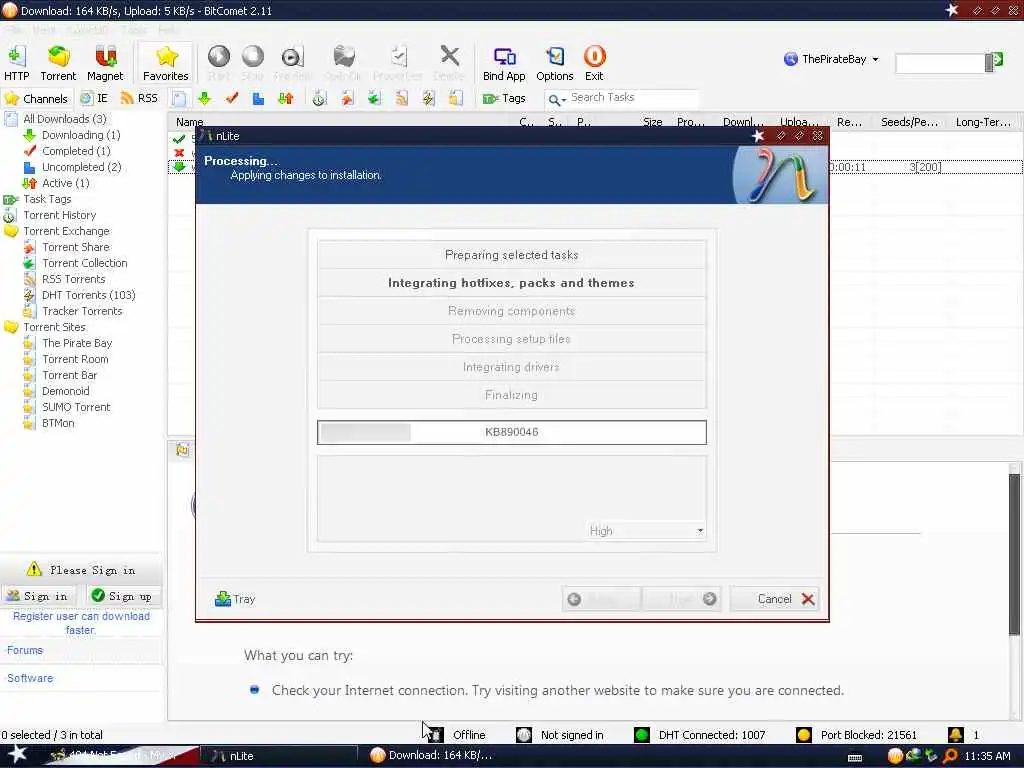Click the Size column header
The height and width of the screenshot is (768, 1024).
click(652, 122)
